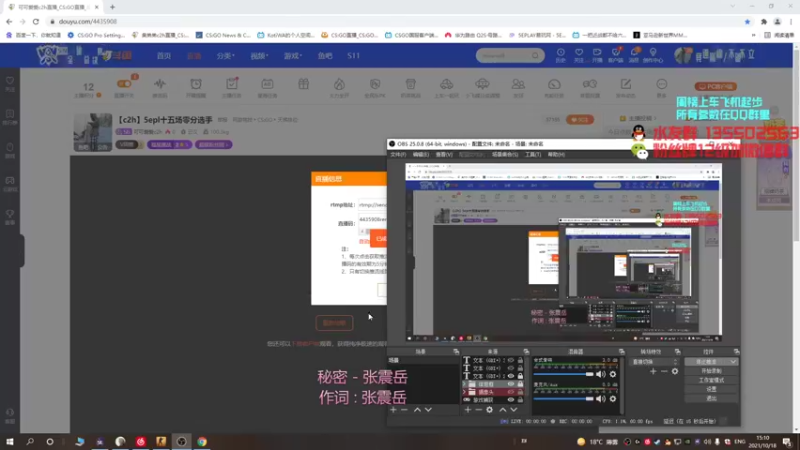Add transition with plus in OBS transitions

(653, 371)
